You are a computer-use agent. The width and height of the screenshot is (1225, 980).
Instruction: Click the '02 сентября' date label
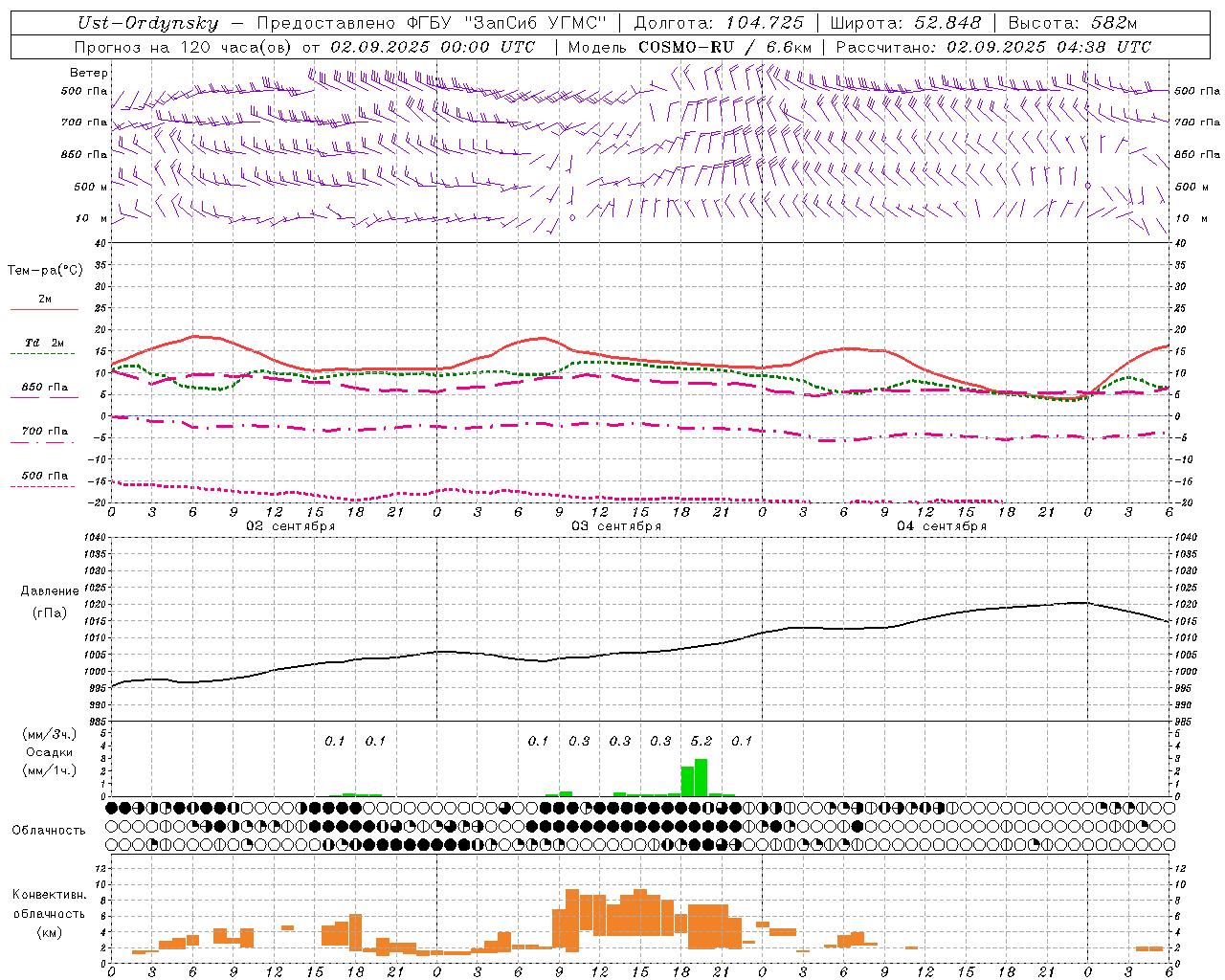(291, 526)
